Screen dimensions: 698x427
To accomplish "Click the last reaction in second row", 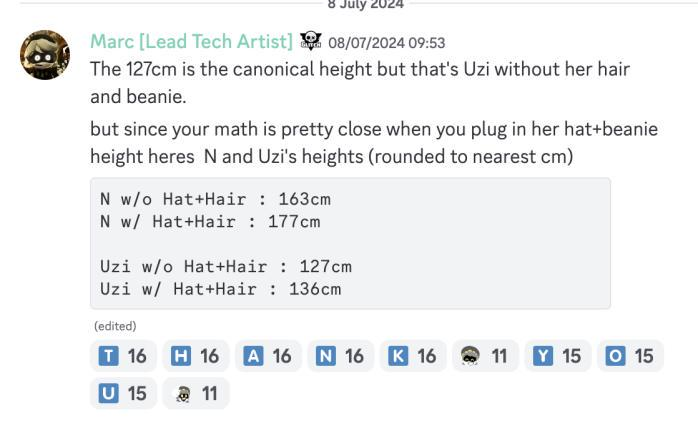I will click(x=195, y=393).
